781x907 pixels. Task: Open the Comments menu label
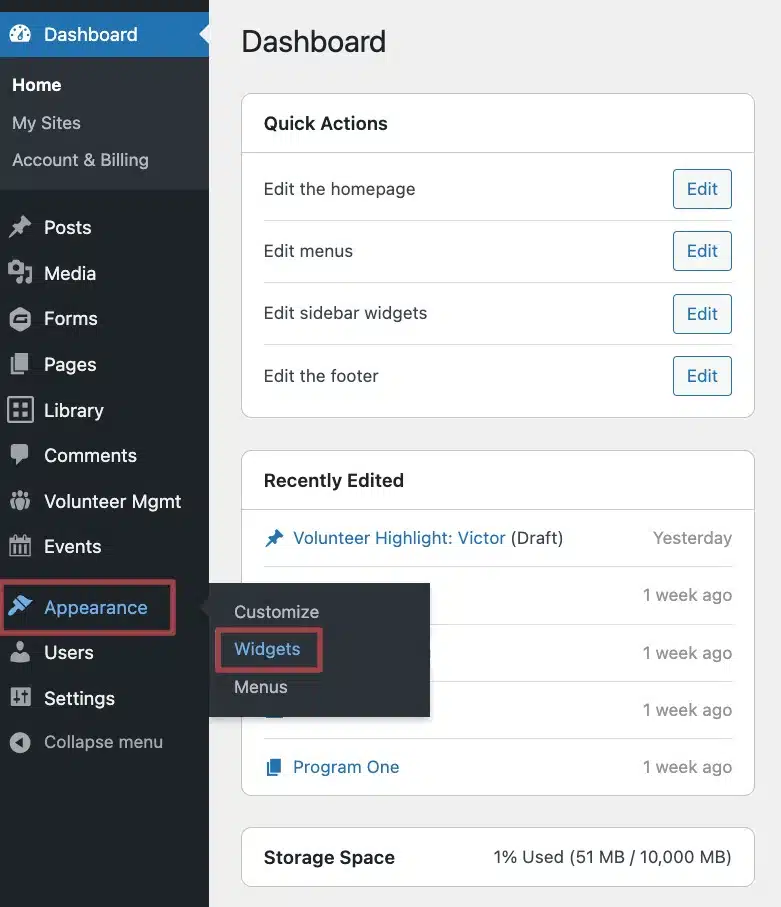tap(90, 455)
